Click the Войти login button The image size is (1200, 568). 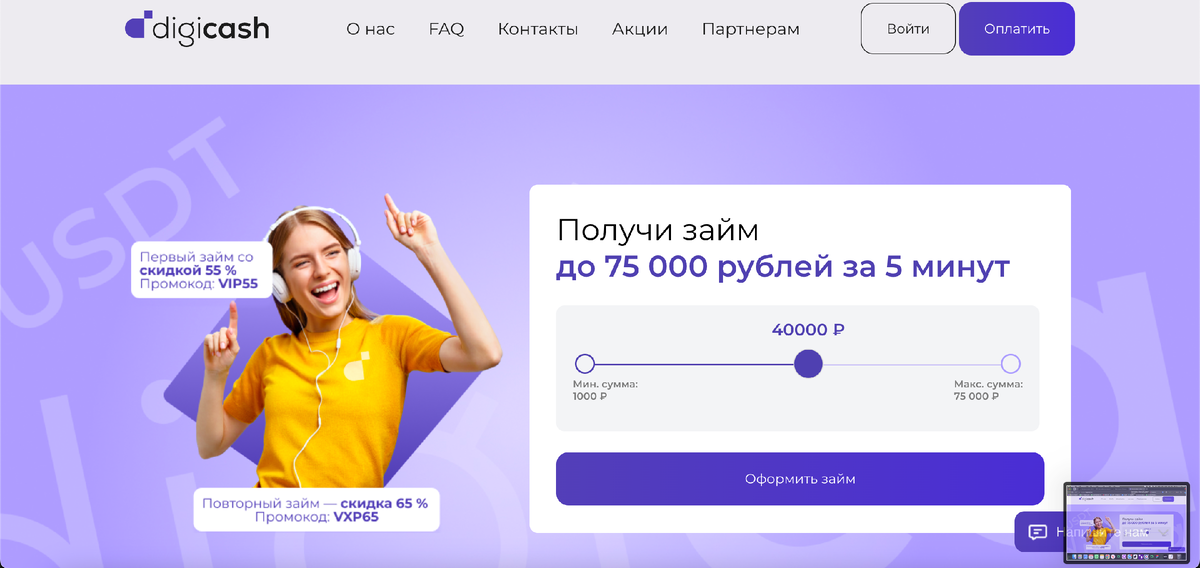[908, 28]
